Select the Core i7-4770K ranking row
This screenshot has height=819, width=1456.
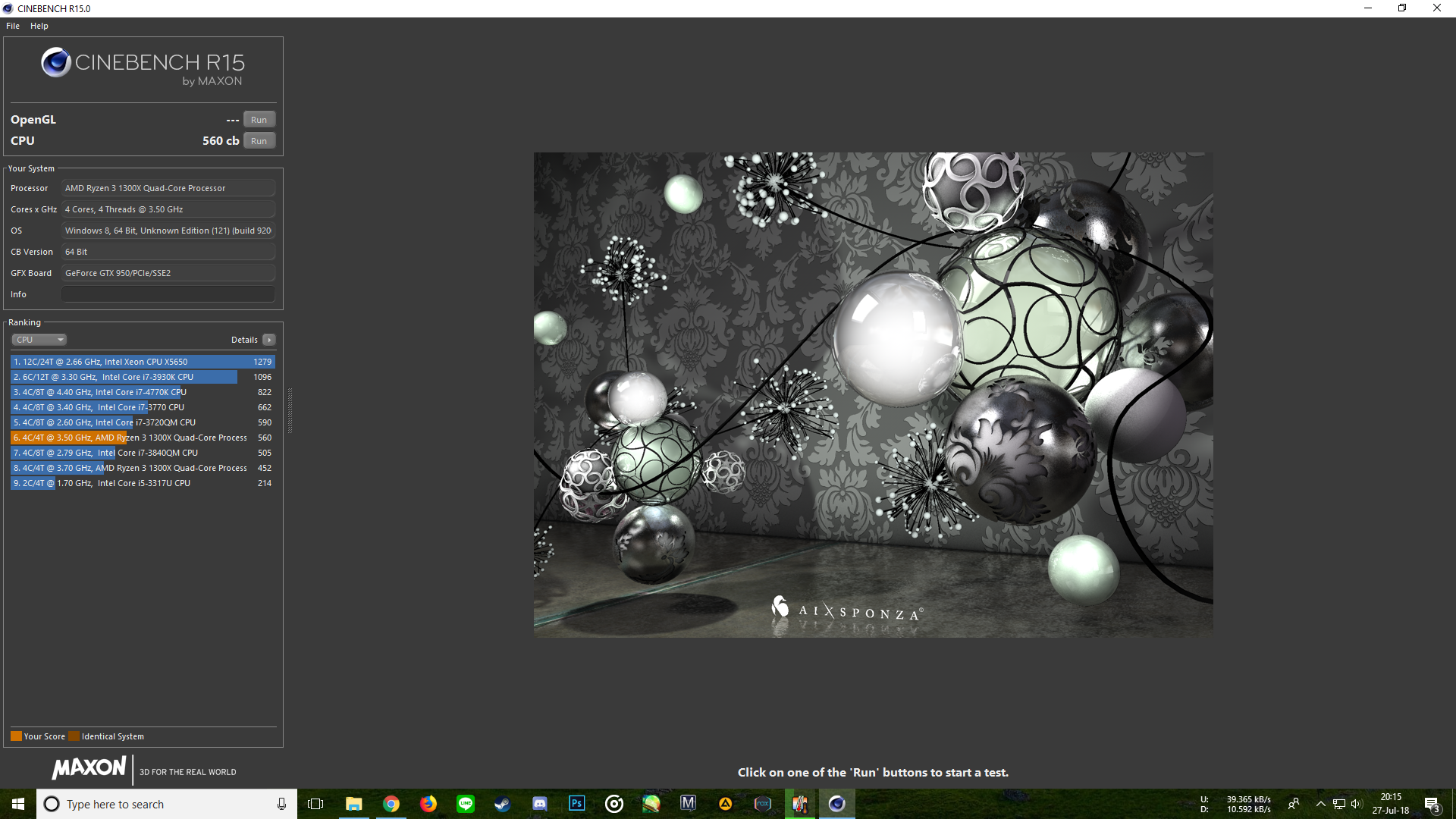click(x=143, y=392)
